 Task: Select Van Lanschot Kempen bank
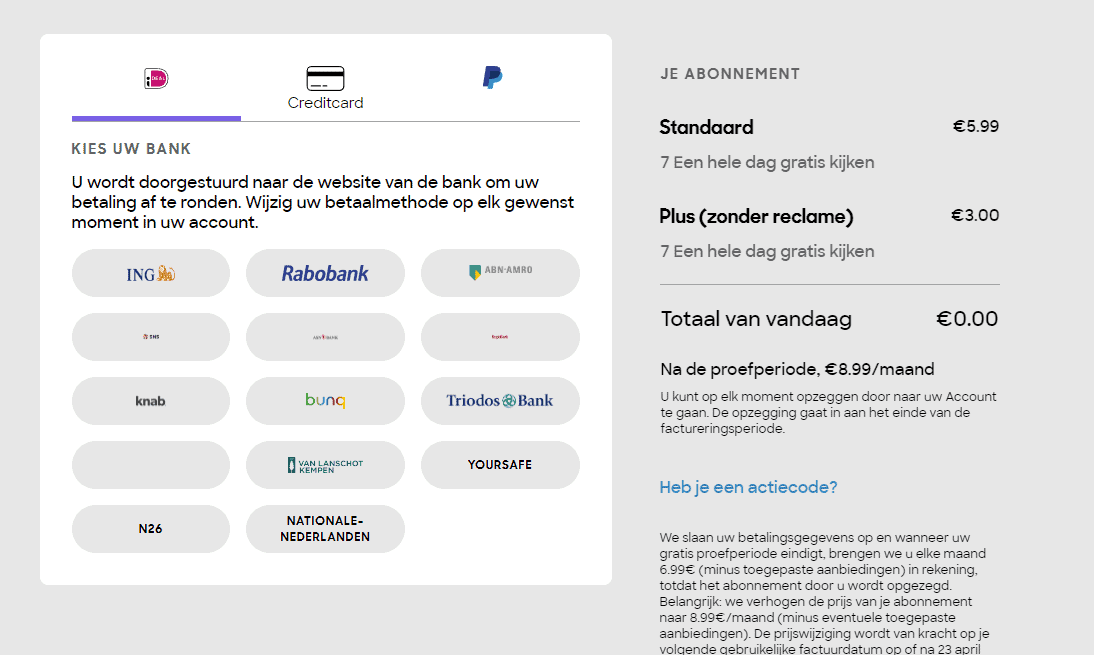[325, 465]
